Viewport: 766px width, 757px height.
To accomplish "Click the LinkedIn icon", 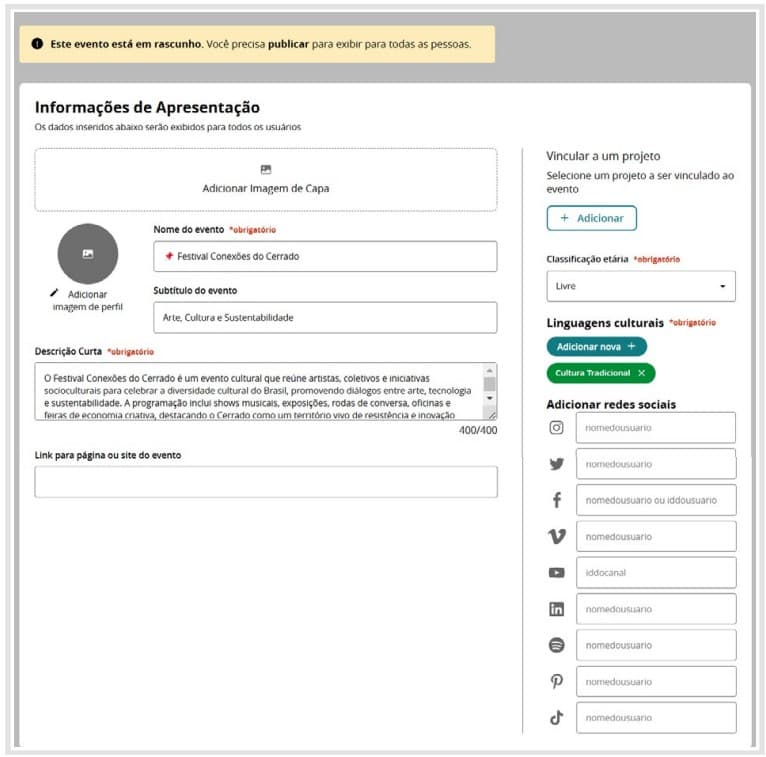I will [x=557, y=609].
